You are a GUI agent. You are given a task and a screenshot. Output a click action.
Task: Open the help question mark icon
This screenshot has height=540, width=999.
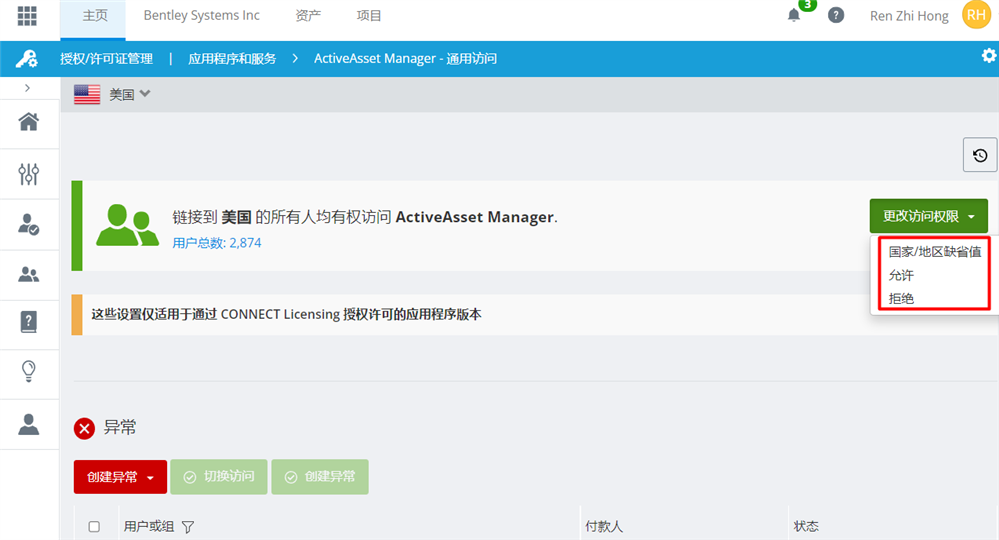point(836,15)
